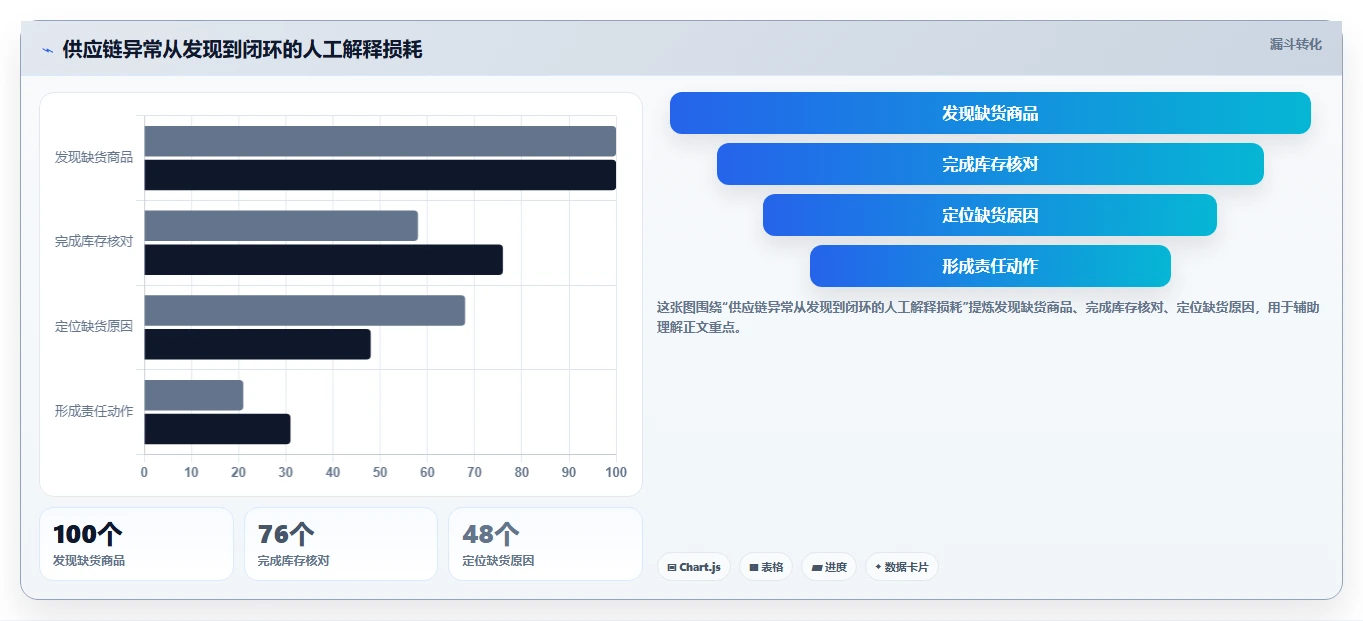Click the gray bar for 完成库存核对

click(x=281, y=226)
